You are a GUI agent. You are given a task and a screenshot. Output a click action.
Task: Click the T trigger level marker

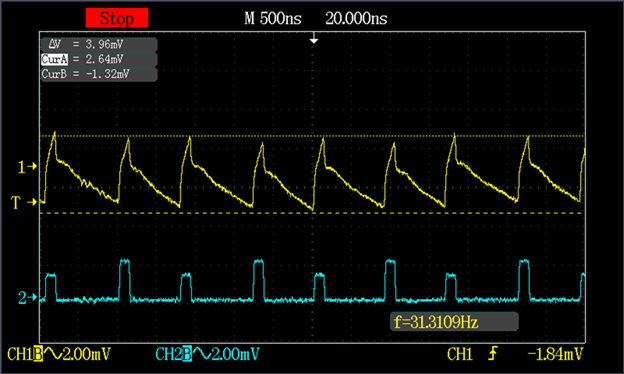tap(23, 202)
